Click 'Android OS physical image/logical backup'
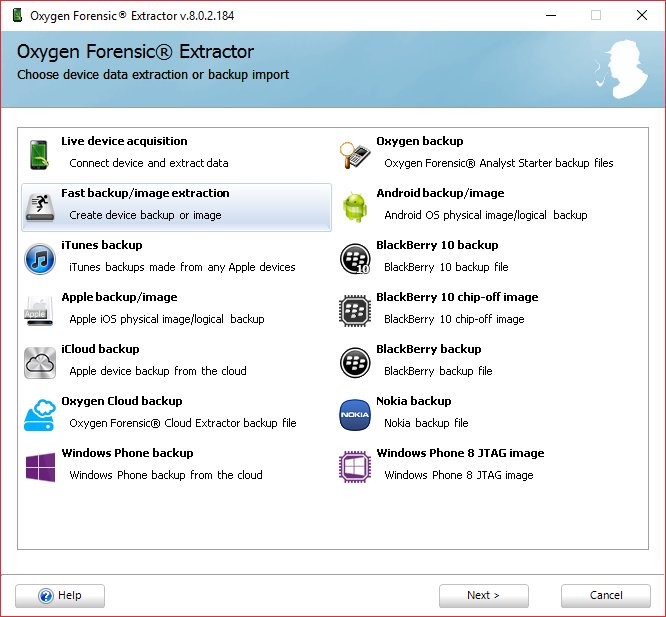The image size is (666, 617). pyautogui.click(x=485, y=215)
